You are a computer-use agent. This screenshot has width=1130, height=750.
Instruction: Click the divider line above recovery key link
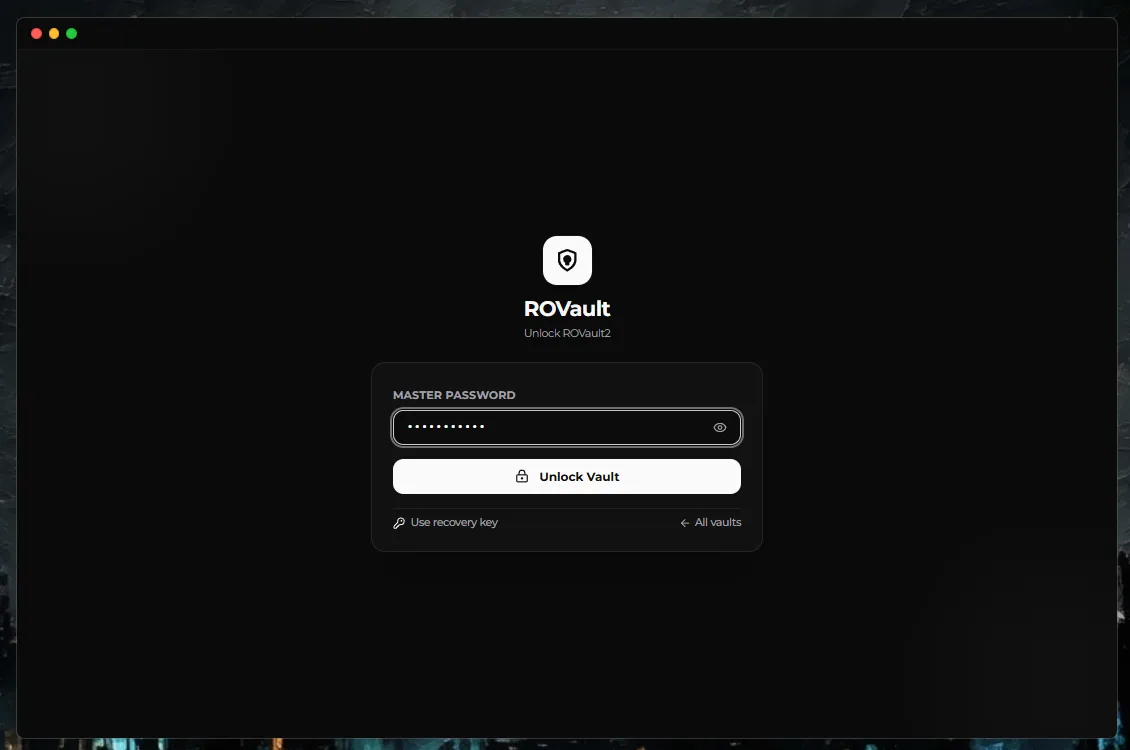pos(566,509)
